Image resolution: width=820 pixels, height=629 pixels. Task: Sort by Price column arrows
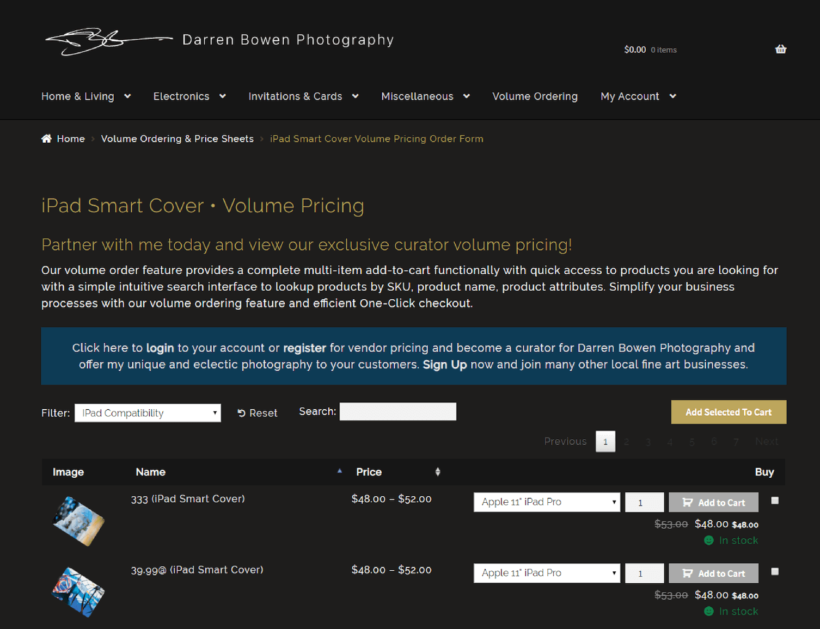pos(437,472)
